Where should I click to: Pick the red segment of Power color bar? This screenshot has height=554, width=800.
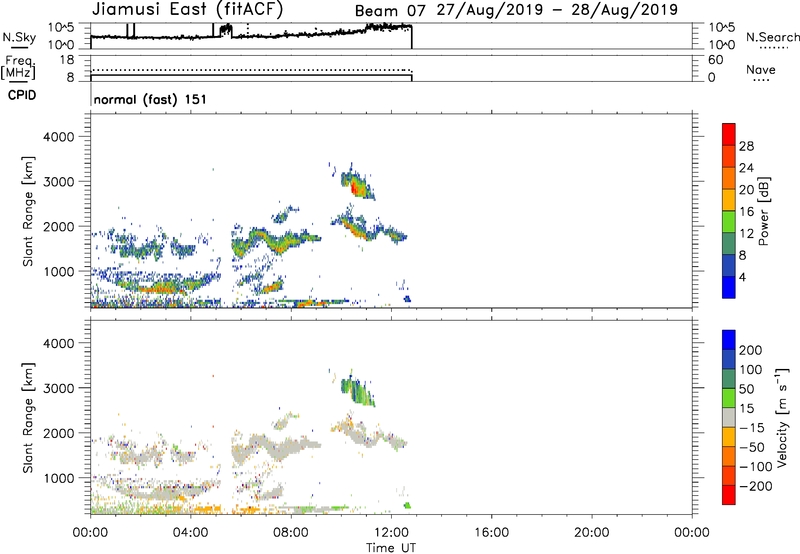tap(729, 134)
